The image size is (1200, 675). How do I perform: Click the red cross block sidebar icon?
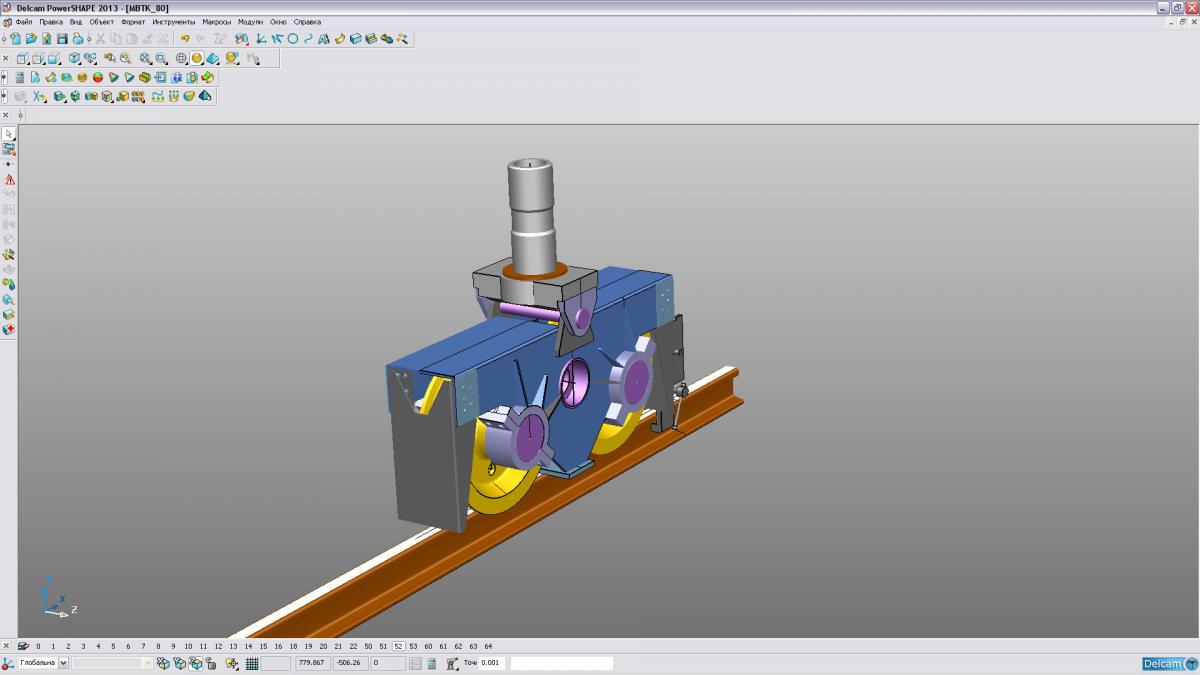(x=9, y=329)
